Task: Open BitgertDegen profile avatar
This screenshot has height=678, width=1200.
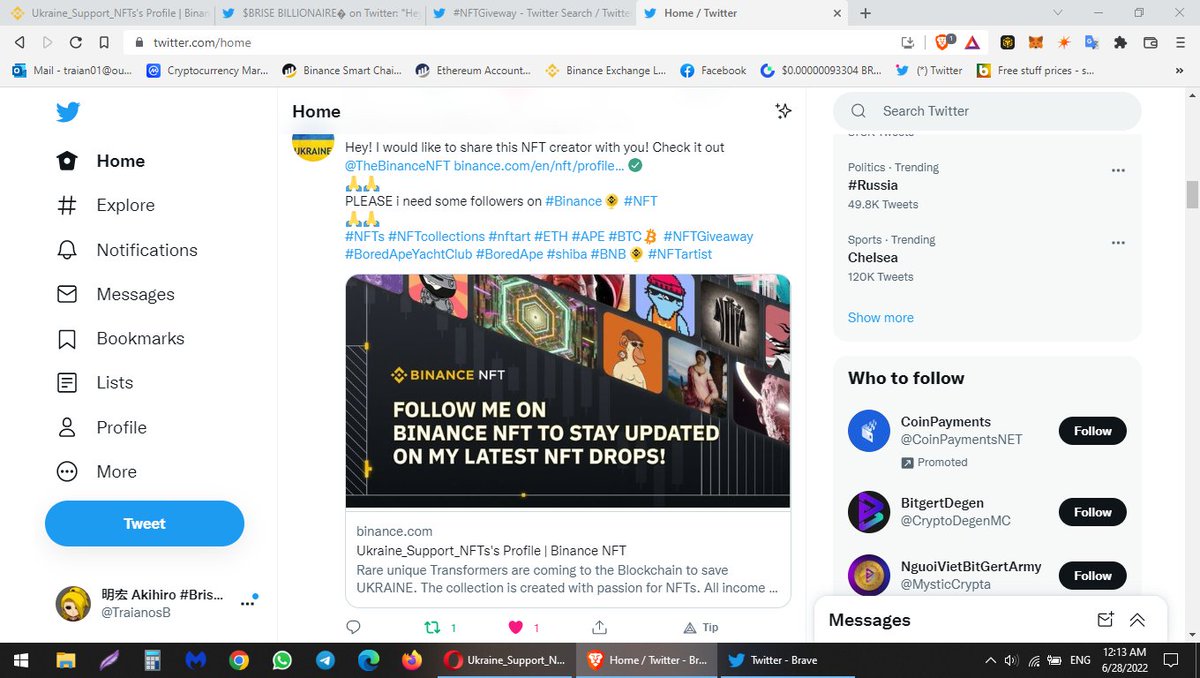Action: [x=869, y=512]
